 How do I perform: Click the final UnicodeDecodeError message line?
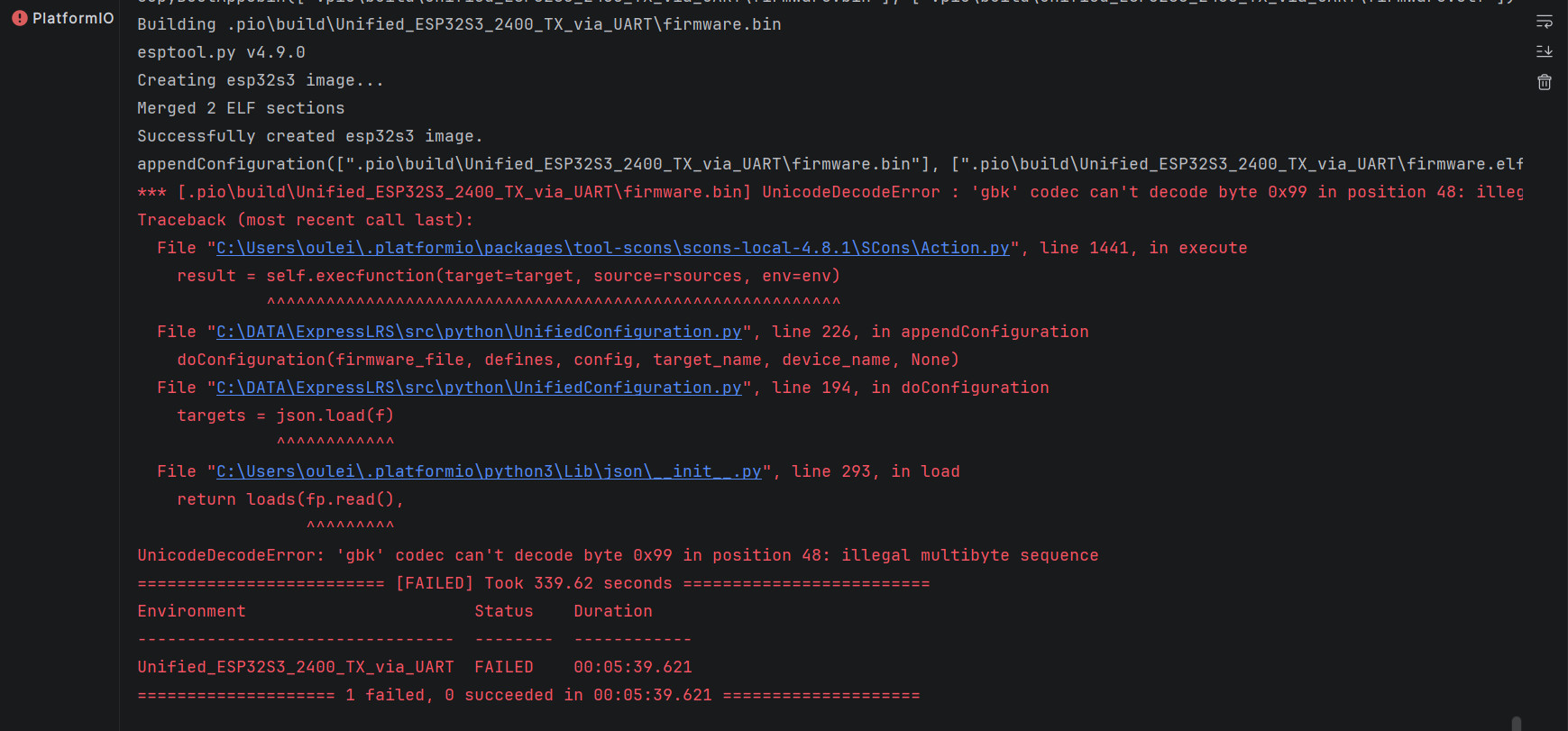tap(618, 555)
